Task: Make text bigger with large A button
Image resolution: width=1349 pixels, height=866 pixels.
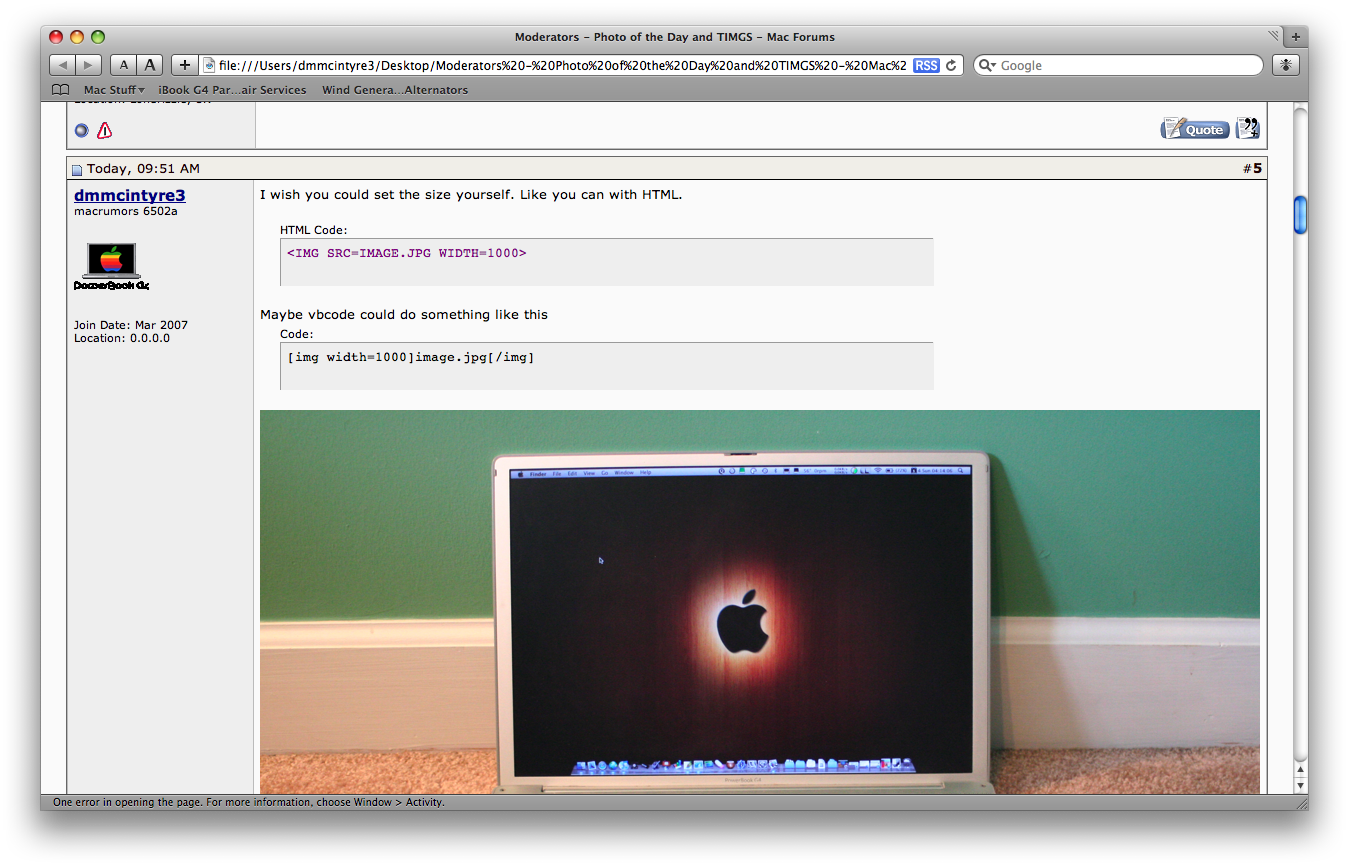Action: click(150, 65)
